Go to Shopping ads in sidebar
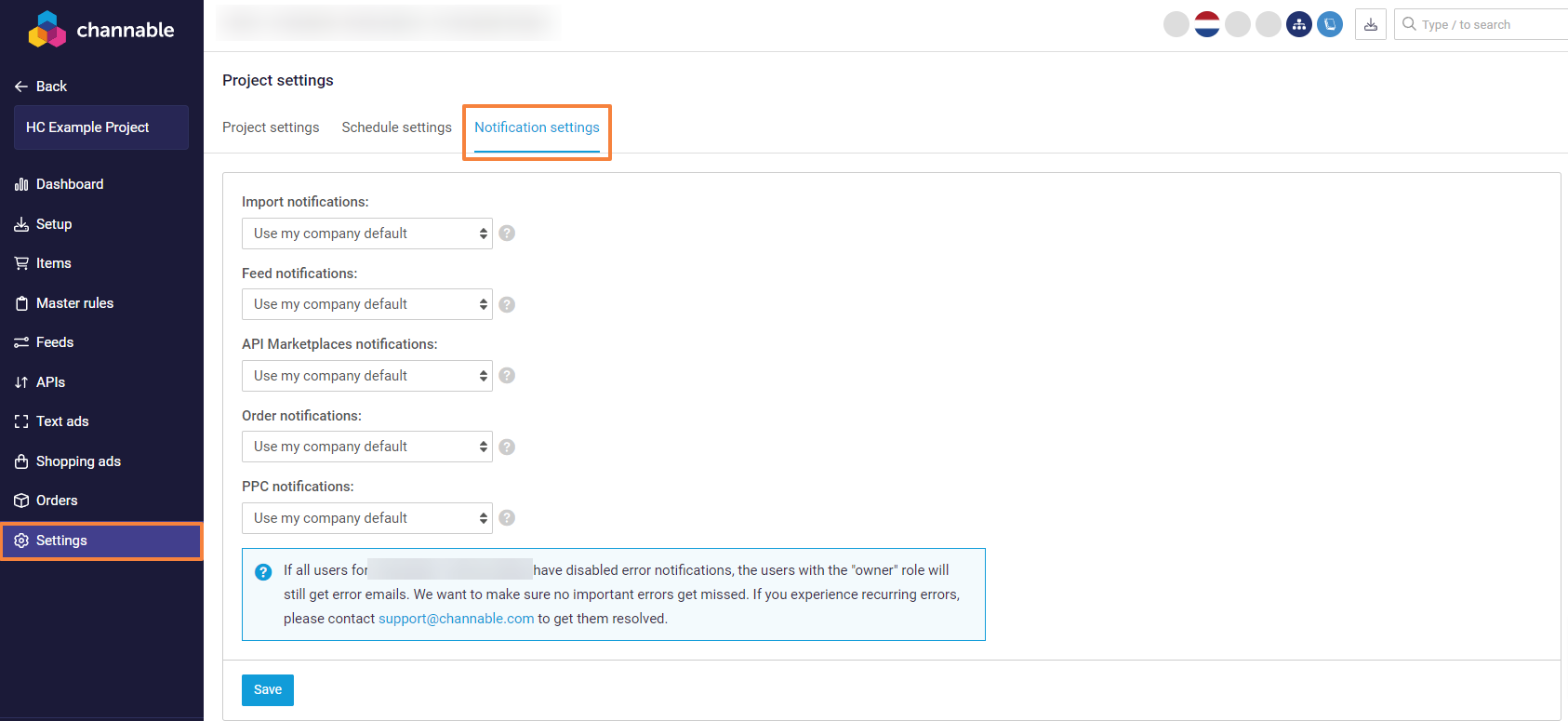This screenshot has height=721, width=1568. coord(78,461)
